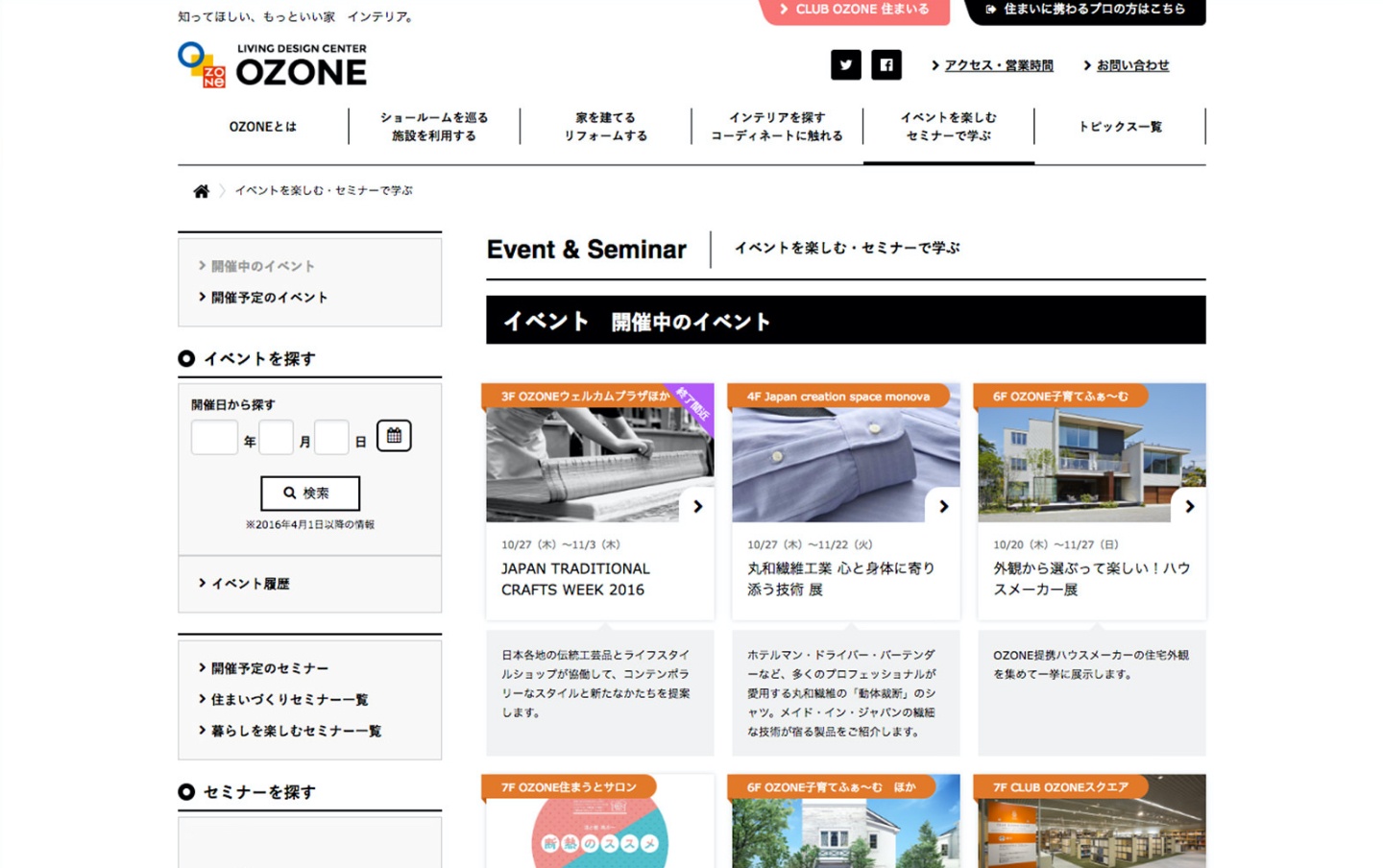This screenshot has height=868, width=1383.
Task: Click date text 10/27（木）〜11/3（木）
Action: (x=561, y=544)
